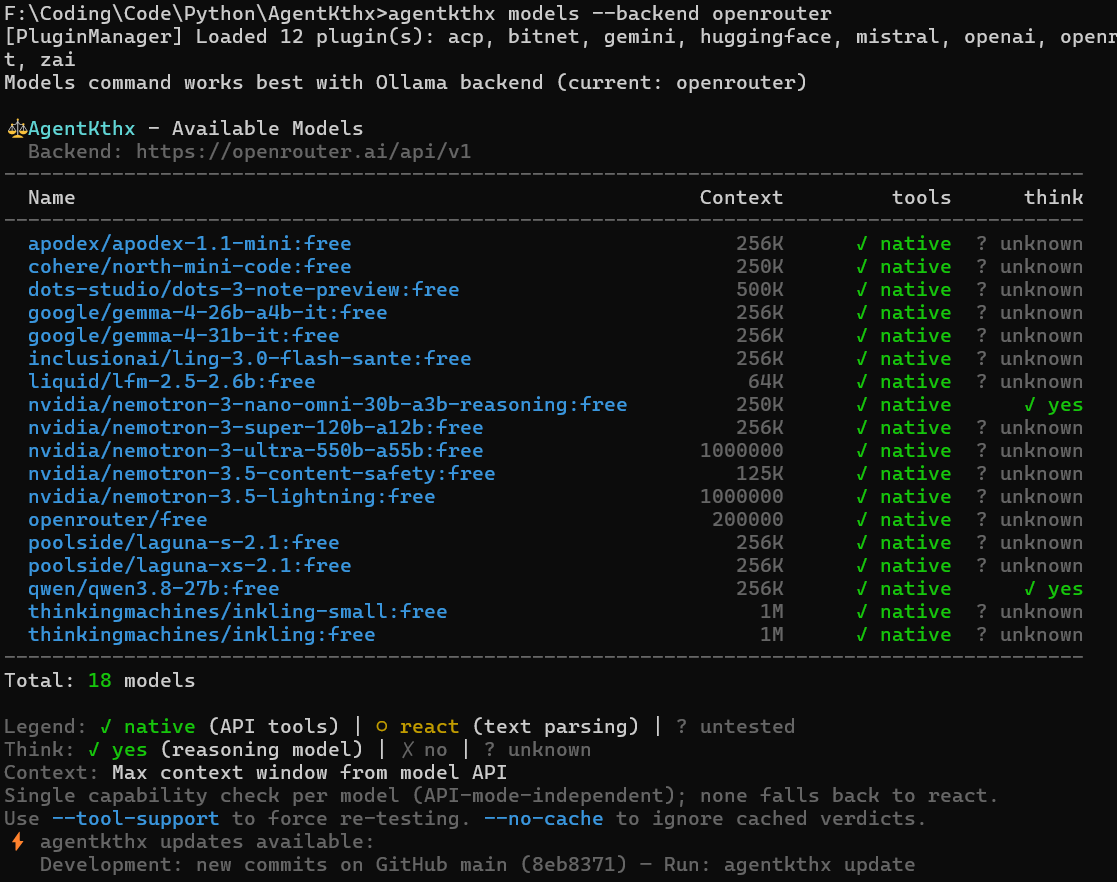1117x882 pixels.
Task: Click "Run: agentkthx update" command text
Action: tap(789, 864)
